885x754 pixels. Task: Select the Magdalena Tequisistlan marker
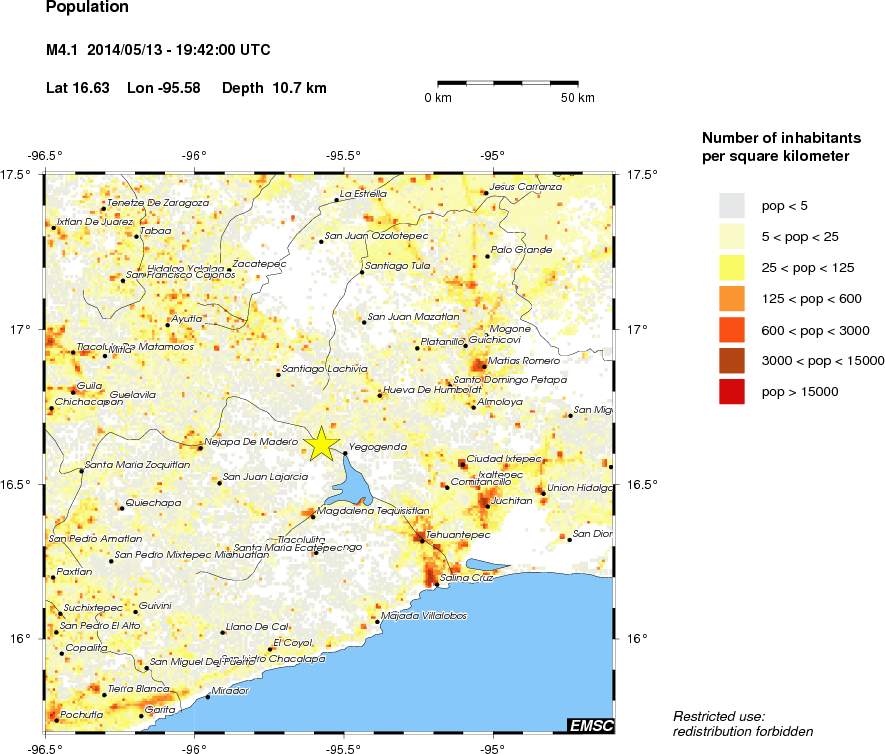(313, 516)
